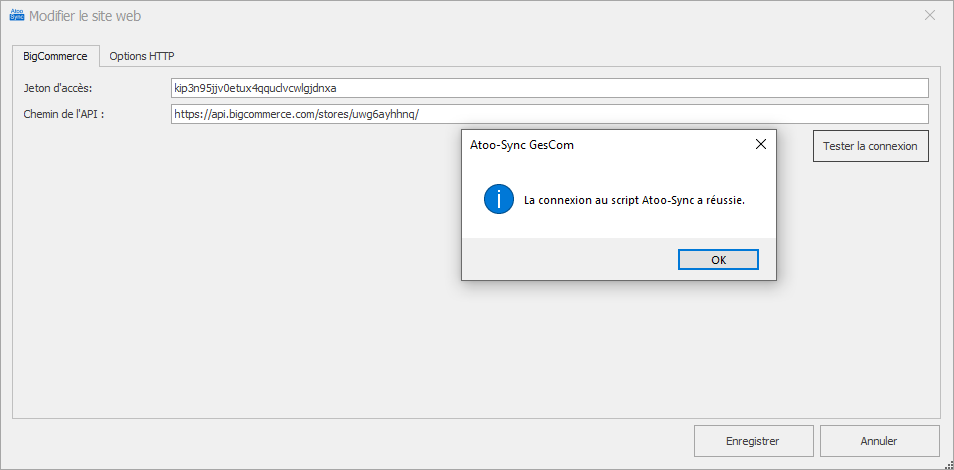Close the Atoo-Sync GesCom message dialog
Screen dimensions: 954x470
pyautogui.click(x=760, y=144)
